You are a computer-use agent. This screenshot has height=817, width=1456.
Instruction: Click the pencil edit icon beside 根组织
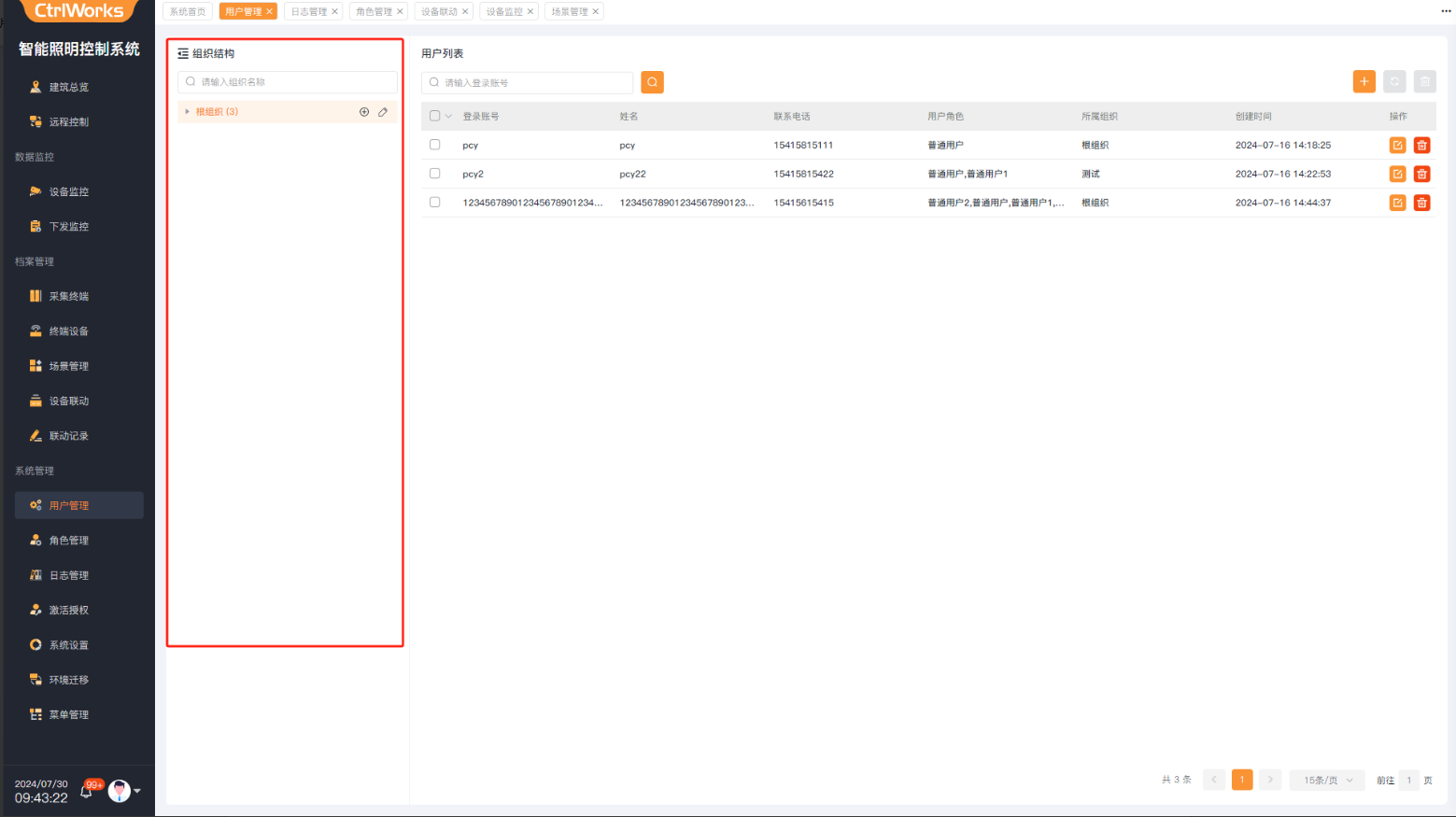(383, 112)
